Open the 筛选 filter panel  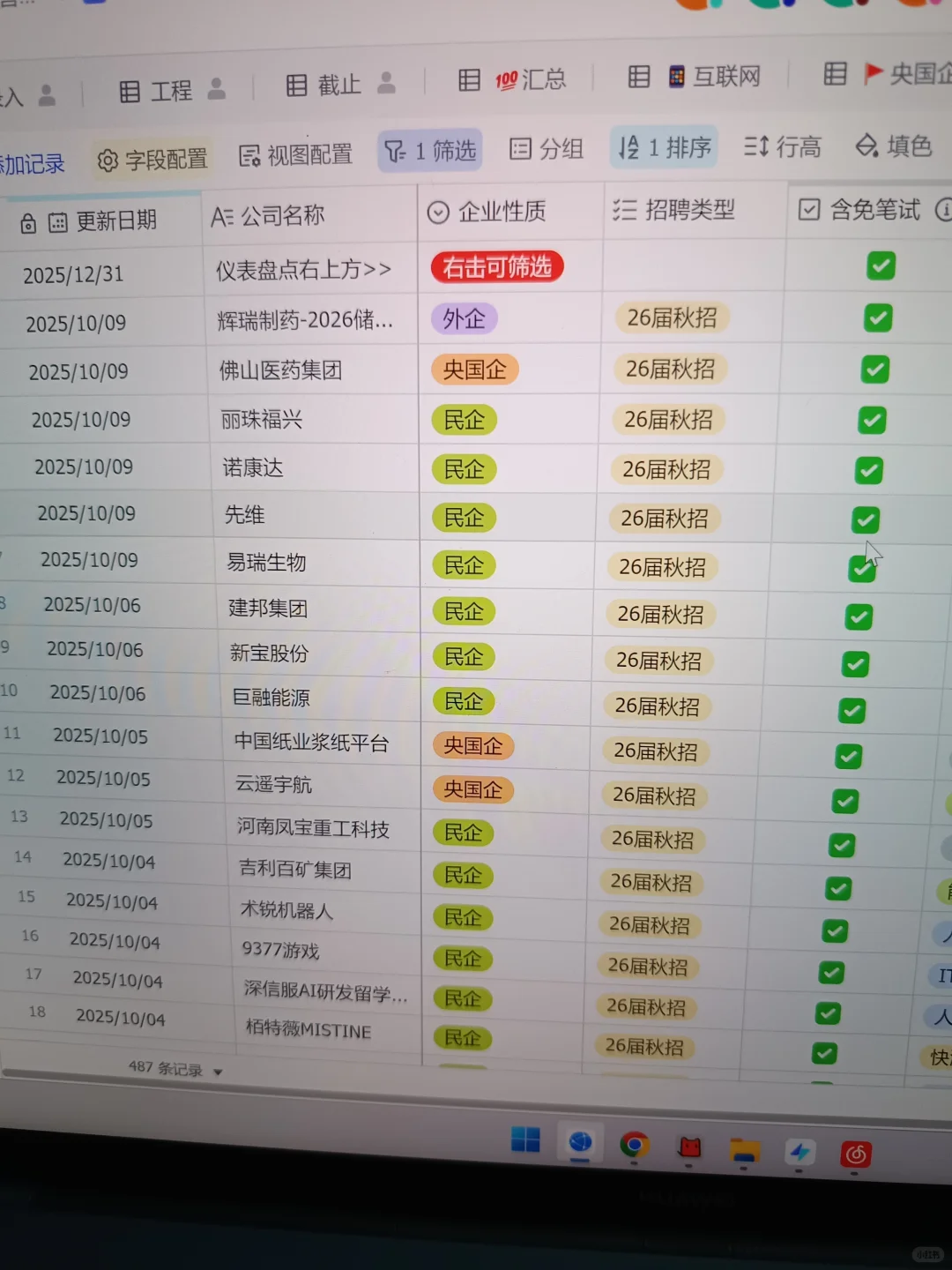(x=430, y=151)
